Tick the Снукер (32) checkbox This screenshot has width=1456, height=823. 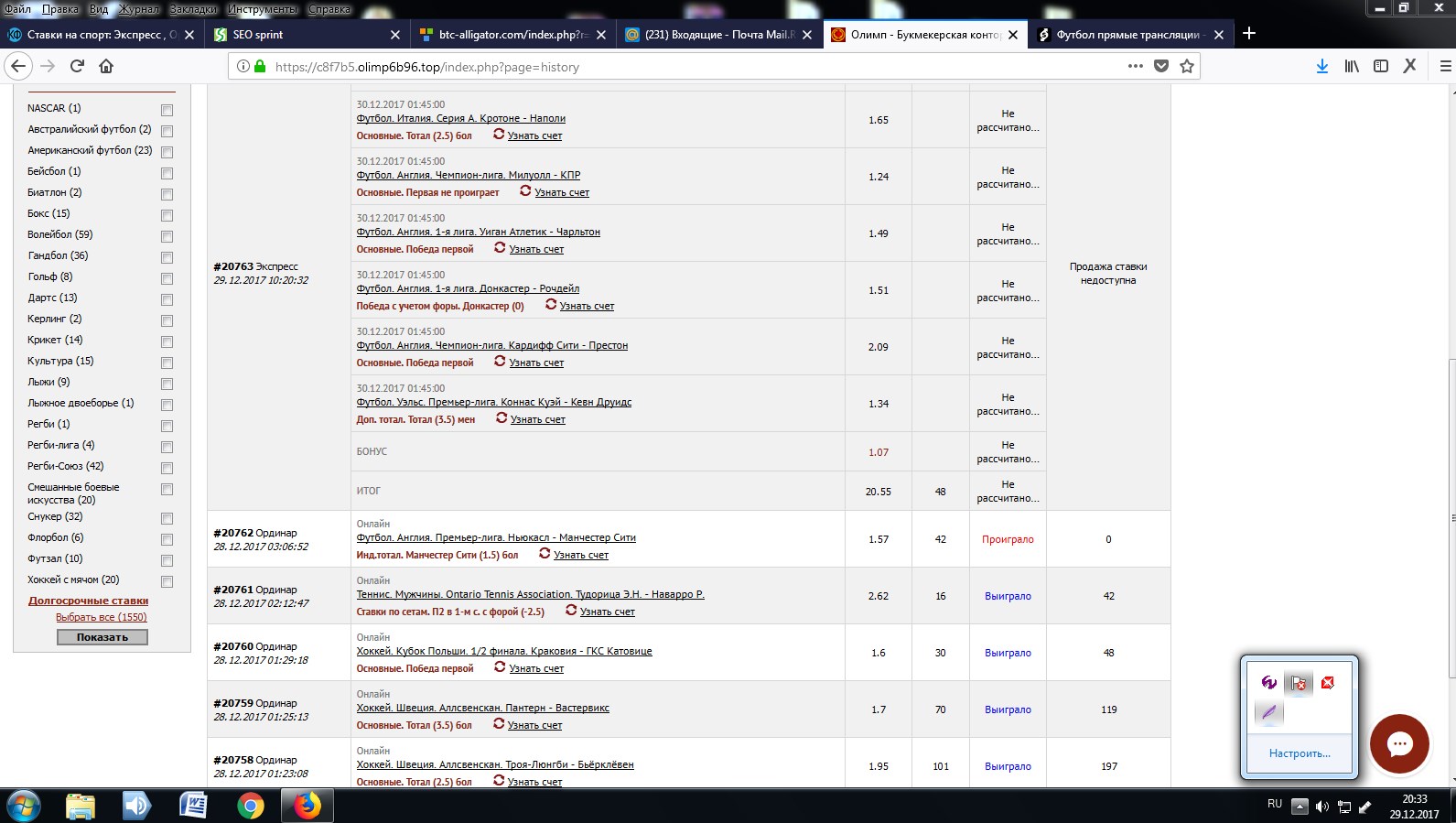click(167, 518)
